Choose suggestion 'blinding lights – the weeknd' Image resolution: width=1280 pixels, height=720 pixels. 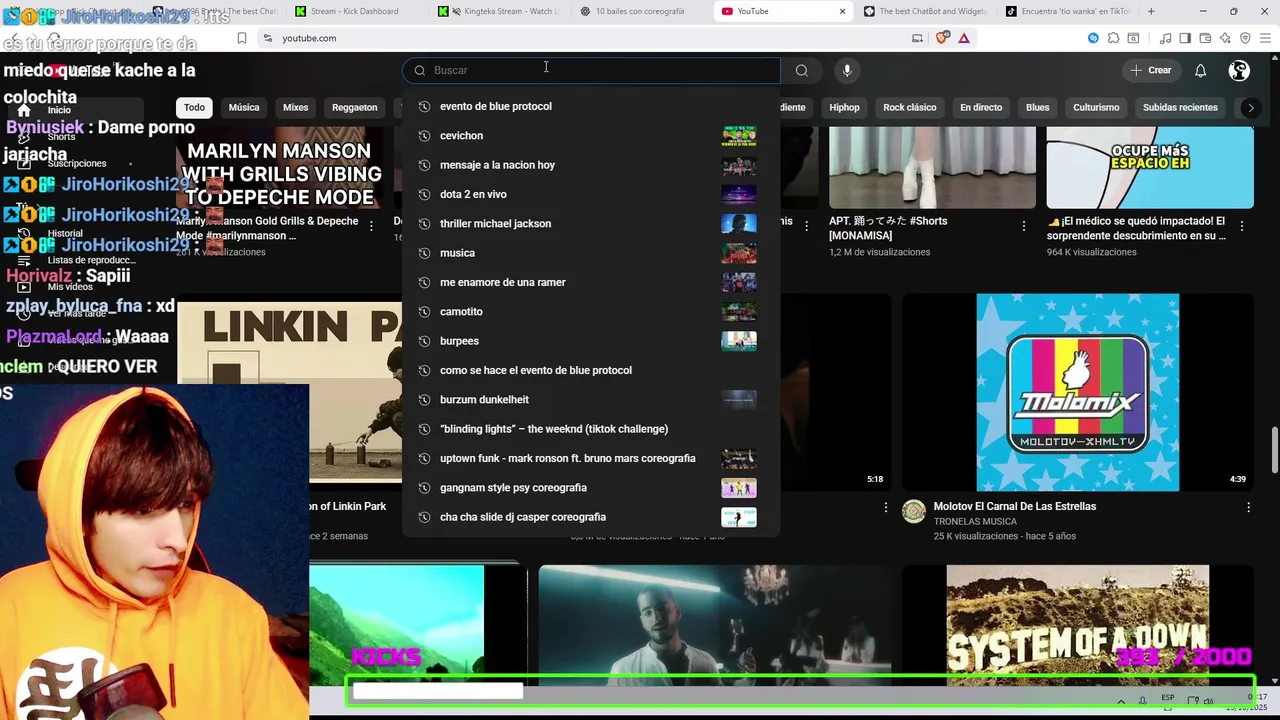[591, 429]
